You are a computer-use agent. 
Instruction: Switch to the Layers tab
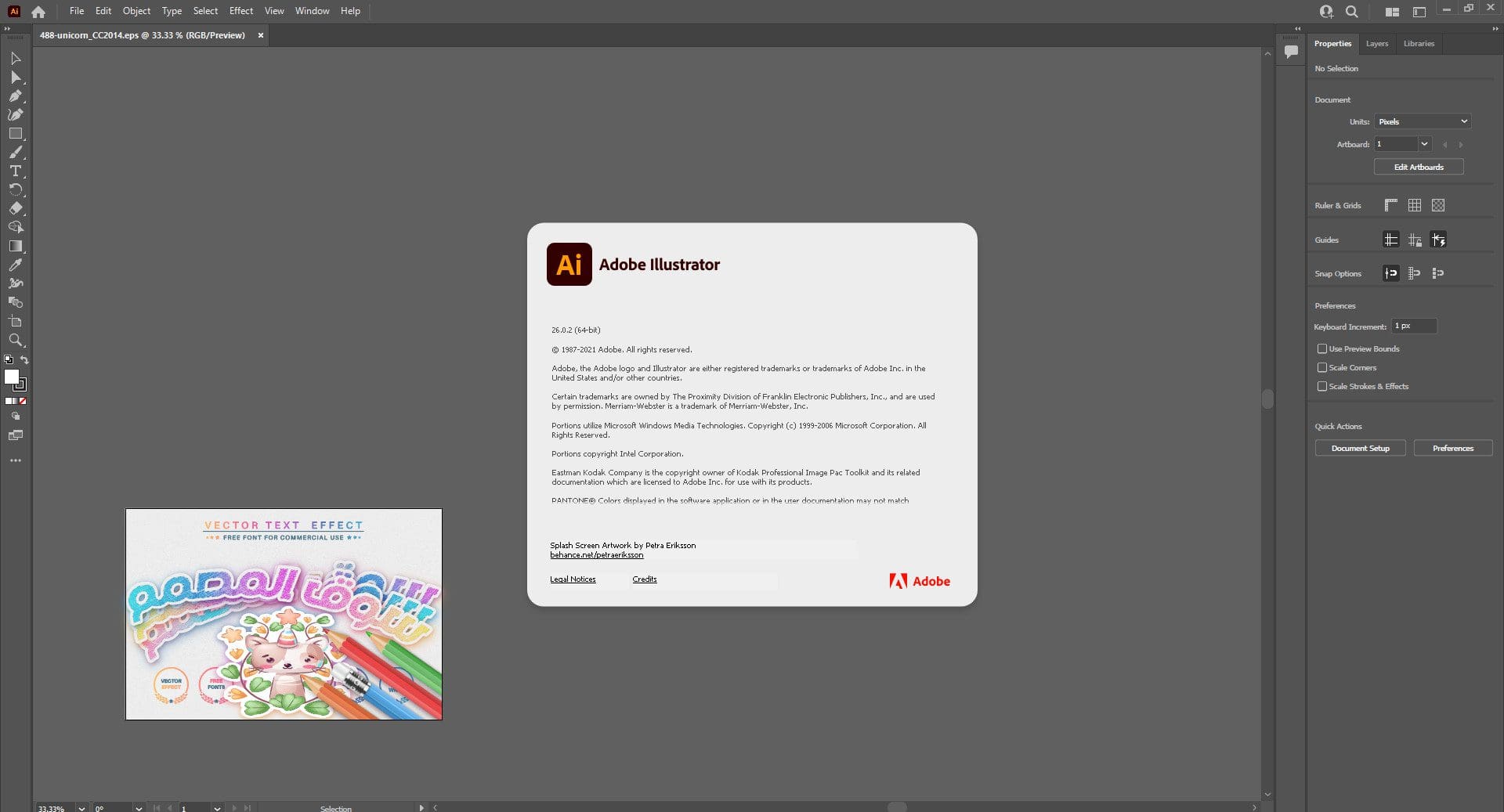pos(1376,44)
